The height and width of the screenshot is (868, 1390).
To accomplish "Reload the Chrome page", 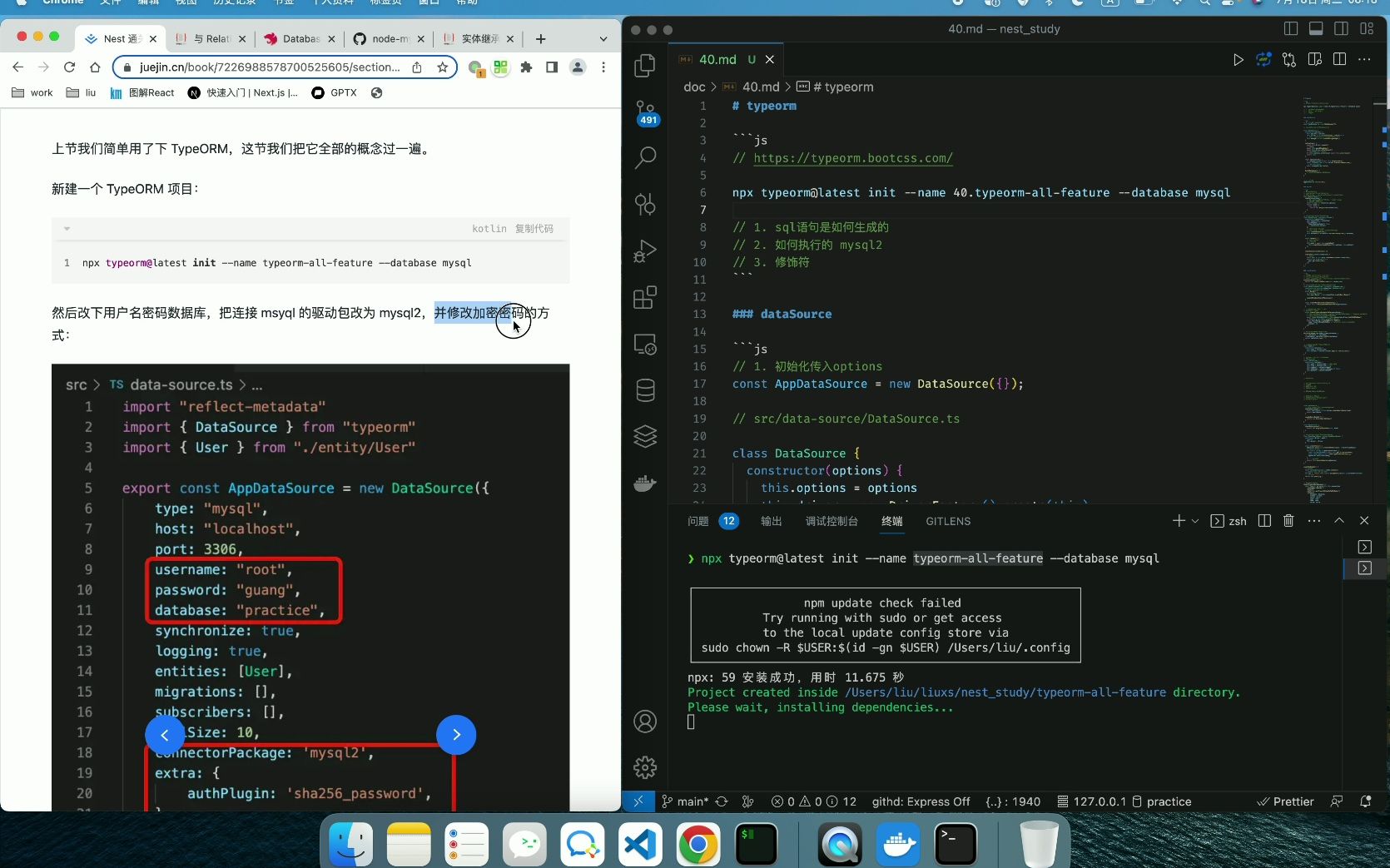I will [x=69, y=67].
